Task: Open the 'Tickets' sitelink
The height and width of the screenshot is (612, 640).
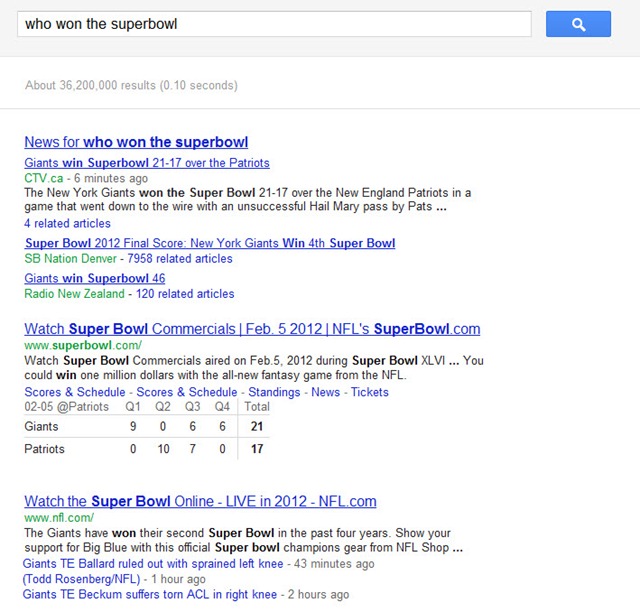Action: [370, 393]
